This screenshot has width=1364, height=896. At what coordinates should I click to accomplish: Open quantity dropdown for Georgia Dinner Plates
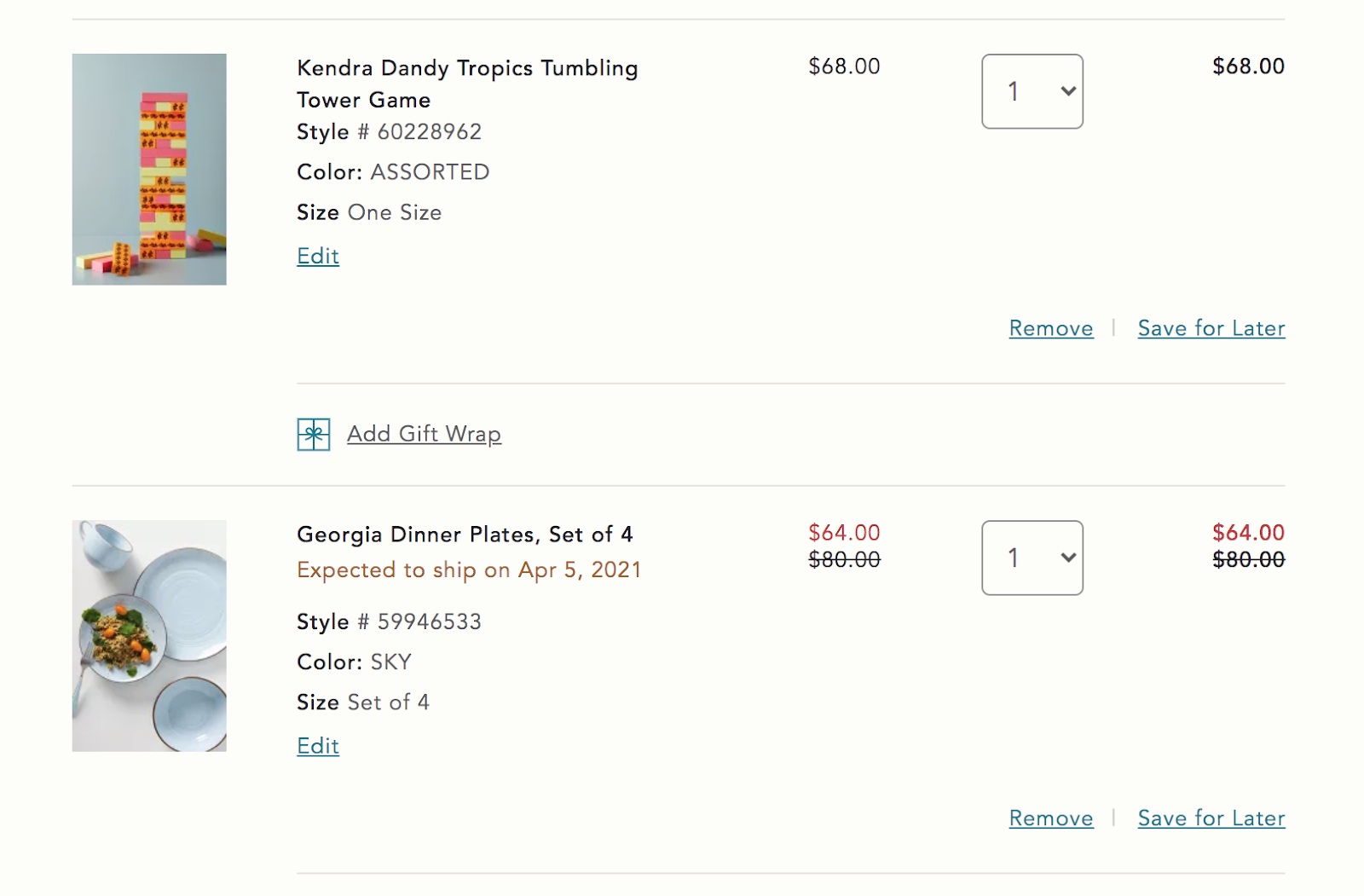tap(1032, 558)
